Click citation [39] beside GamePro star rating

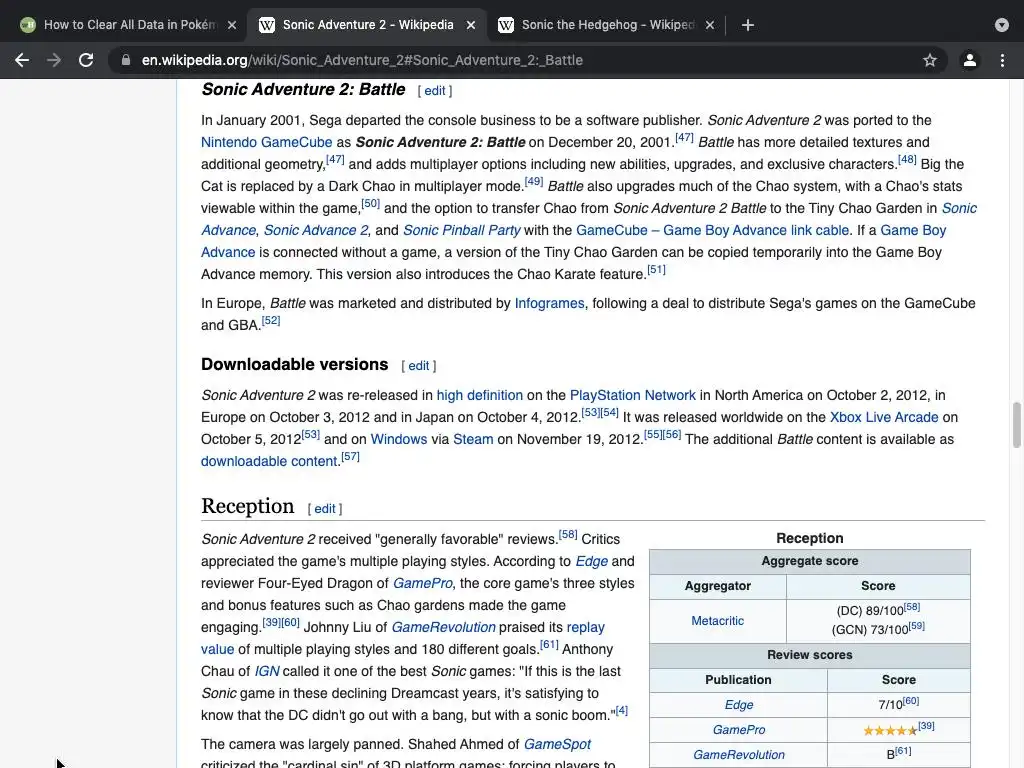[926, 726]
